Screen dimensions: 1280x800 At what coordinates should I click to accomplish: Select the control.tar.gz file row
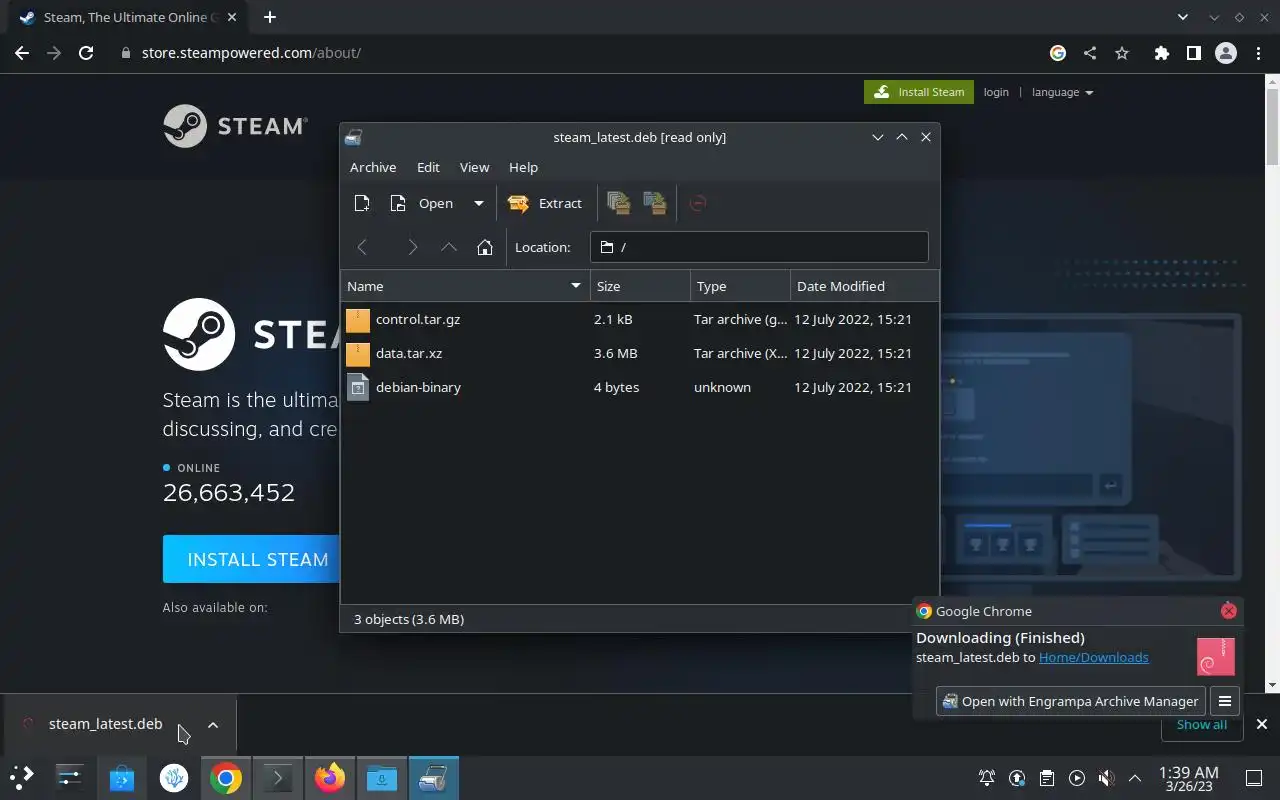[x=640, y=320]
